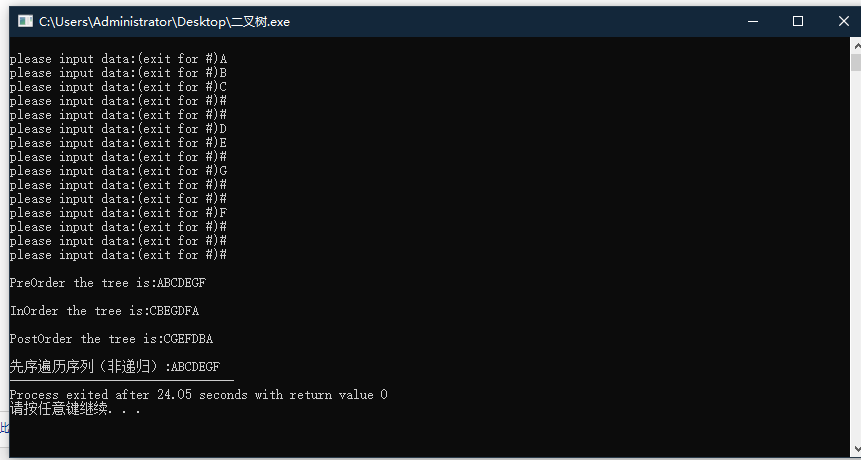The height and width of the screenshot is (460, 861).
Task: Click the PreOrder result ABCDEGF line
Action: point(108,283)
